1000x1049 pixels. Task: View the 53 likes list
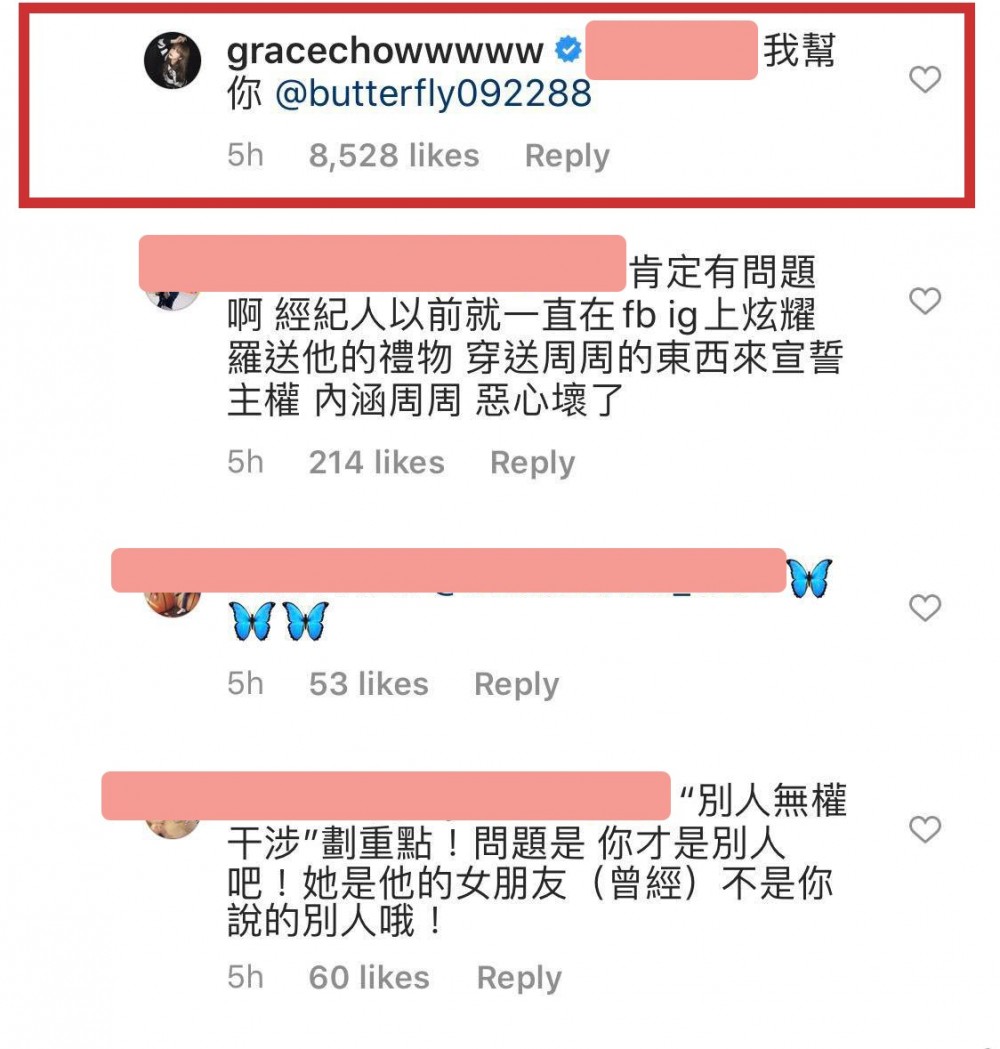[369, 684]
